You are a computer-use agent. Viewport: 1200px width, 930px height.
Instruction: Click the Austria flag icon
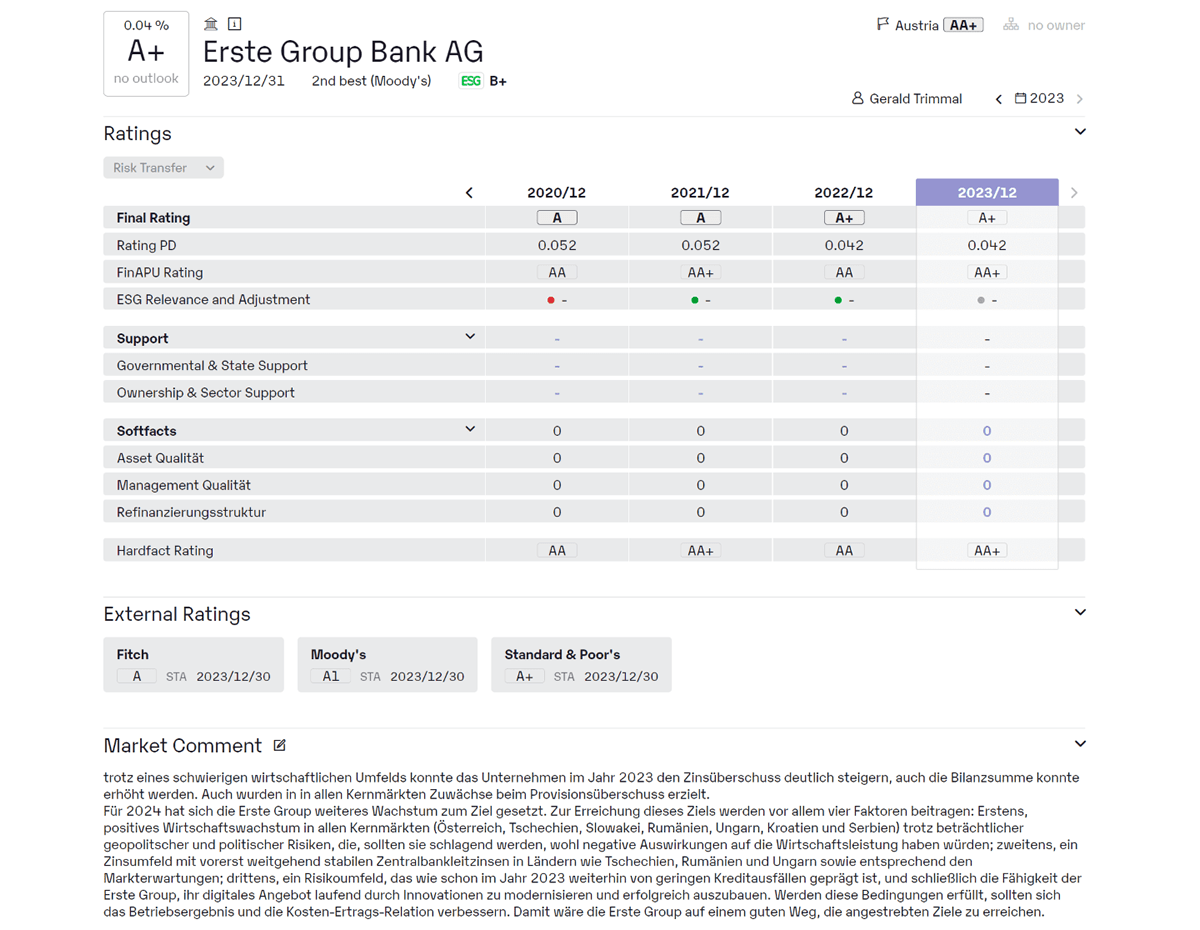883,25
